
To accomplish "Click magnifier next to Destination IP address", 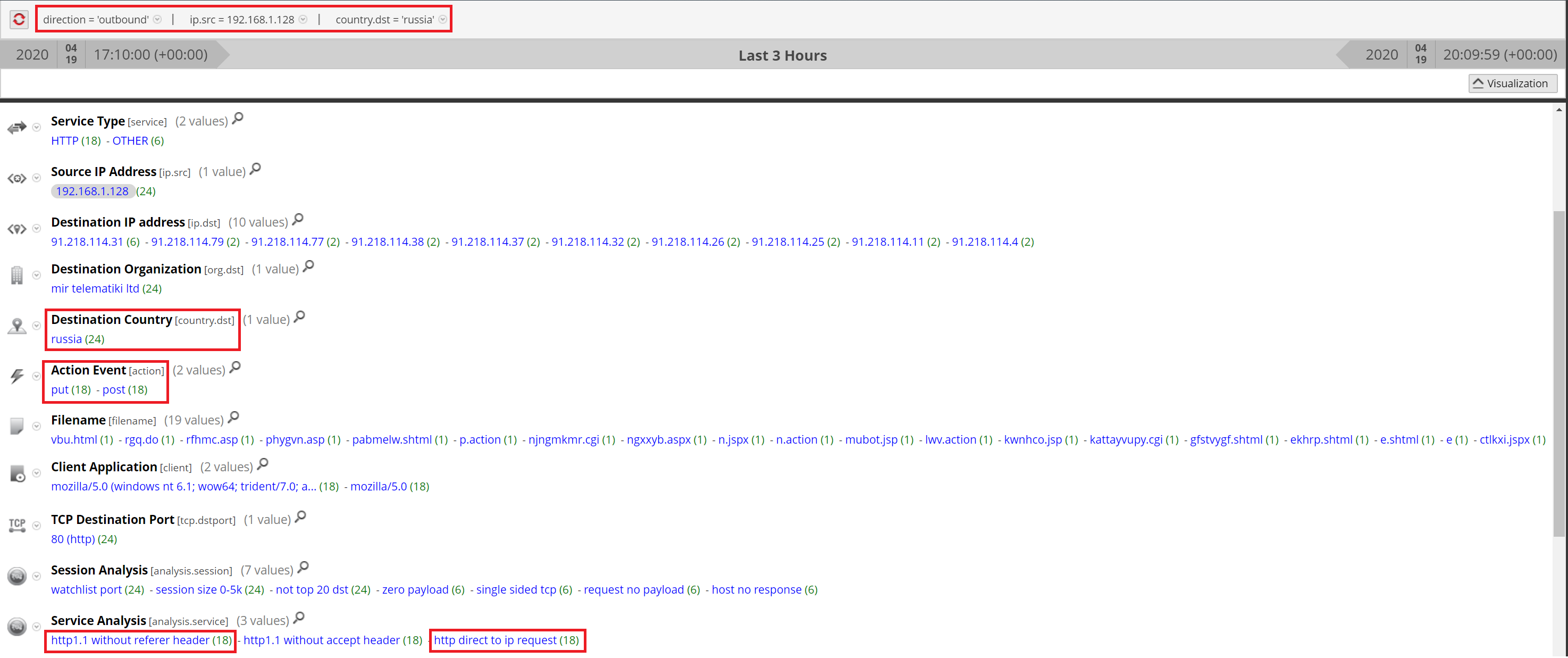I will (x=298, y=219).
